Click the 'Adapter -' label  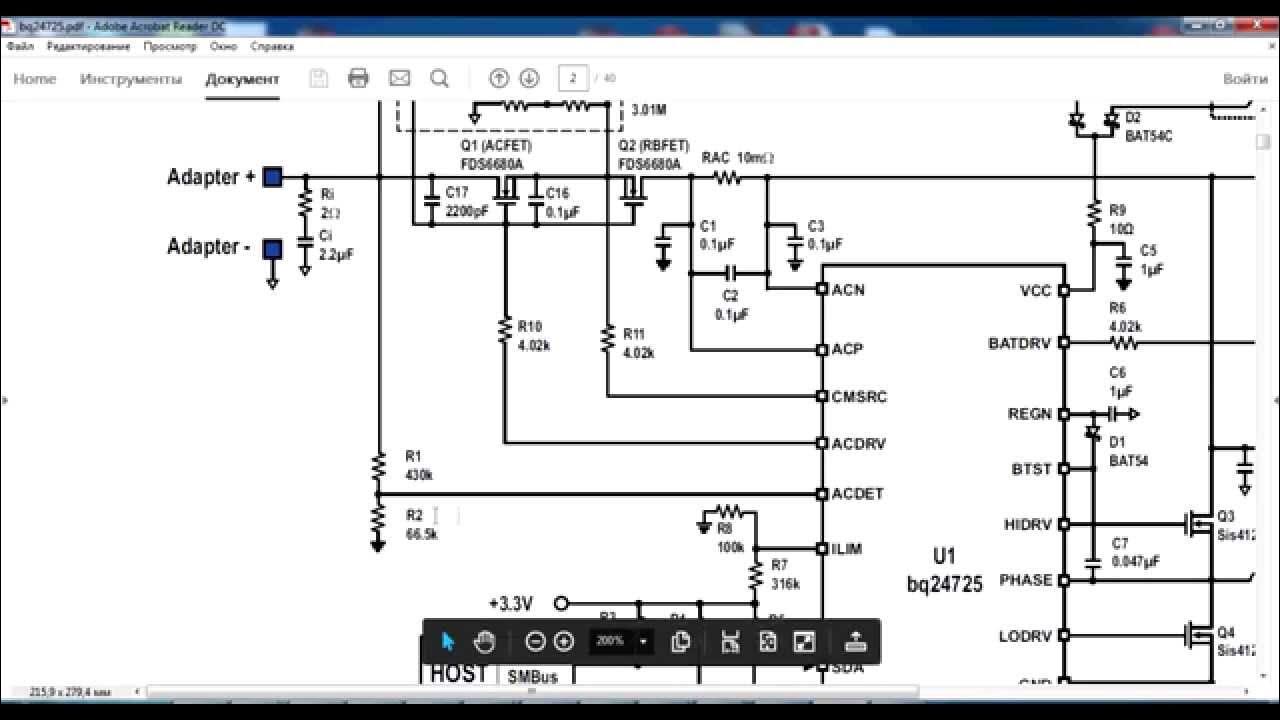[x=208, y=246]
